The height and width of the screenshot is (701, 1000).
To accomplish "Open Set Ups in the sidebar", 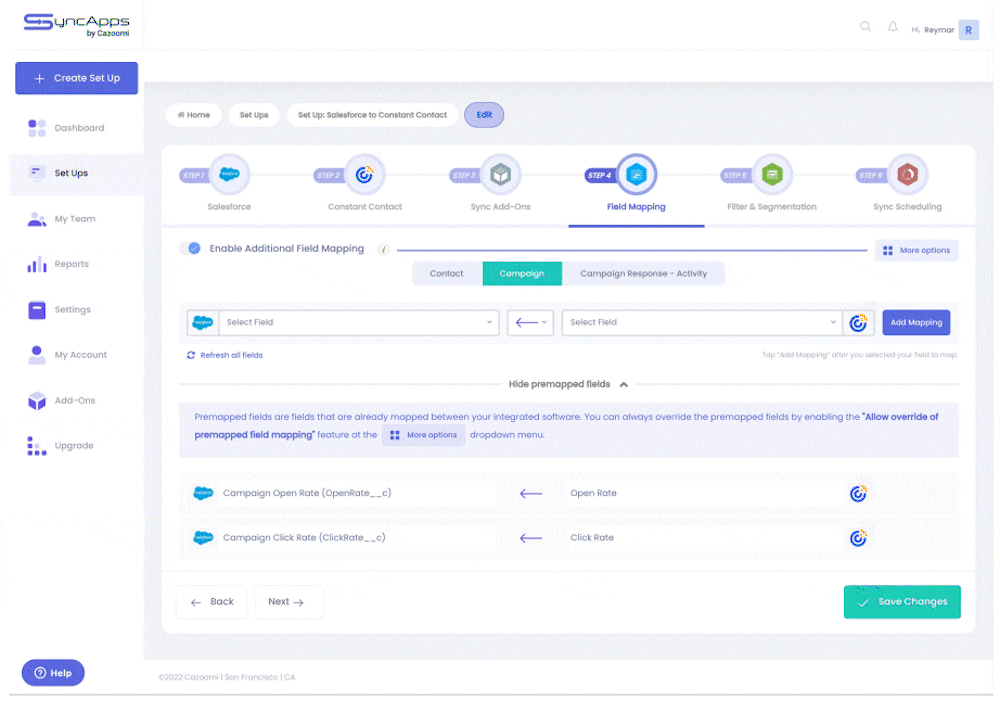I will [x=77, y=173].
